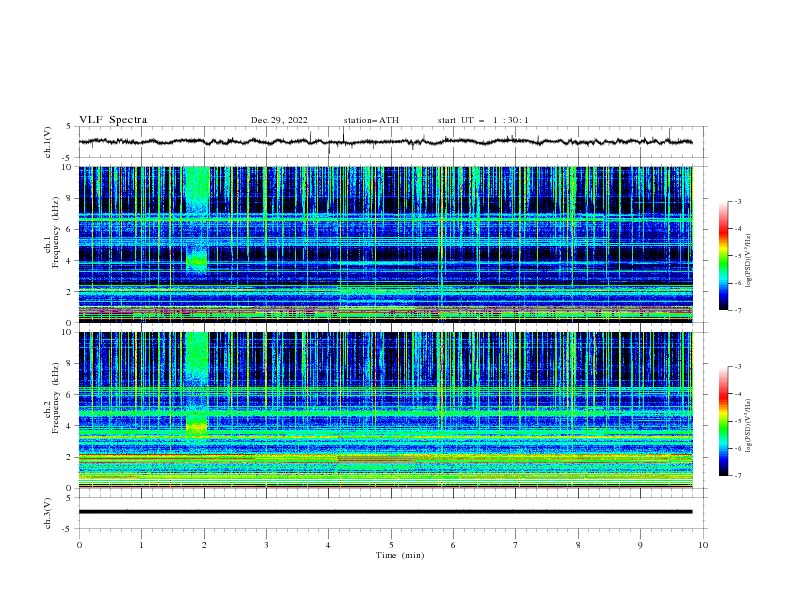Click the log(PSD) label beside ch.2 color bar
This screenshot has height=612, width=792.
(x=749, y=426)
